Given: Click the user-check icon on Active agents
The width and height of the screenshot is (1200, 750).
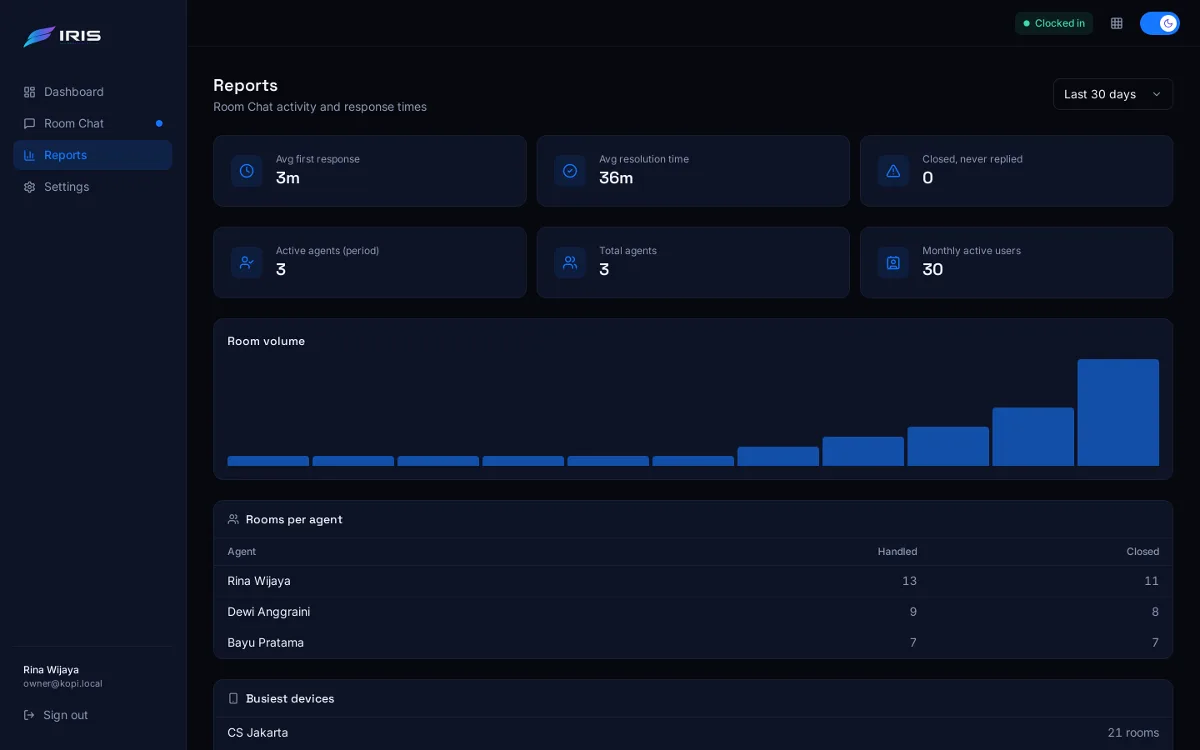Looking at the screenshot, I should (247, 262).
